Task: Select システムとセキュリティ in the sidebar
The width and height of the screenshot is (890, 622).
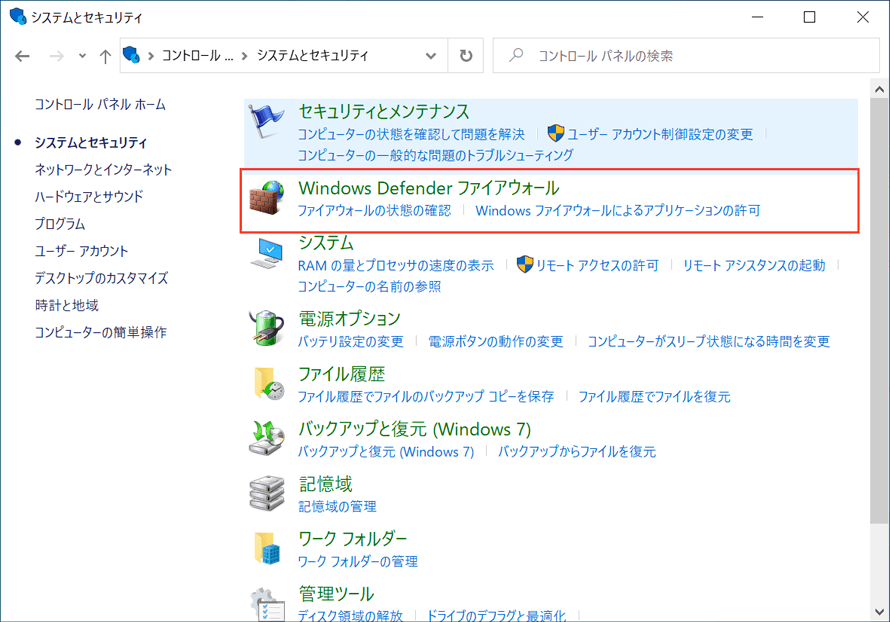Action: (91, 142)
